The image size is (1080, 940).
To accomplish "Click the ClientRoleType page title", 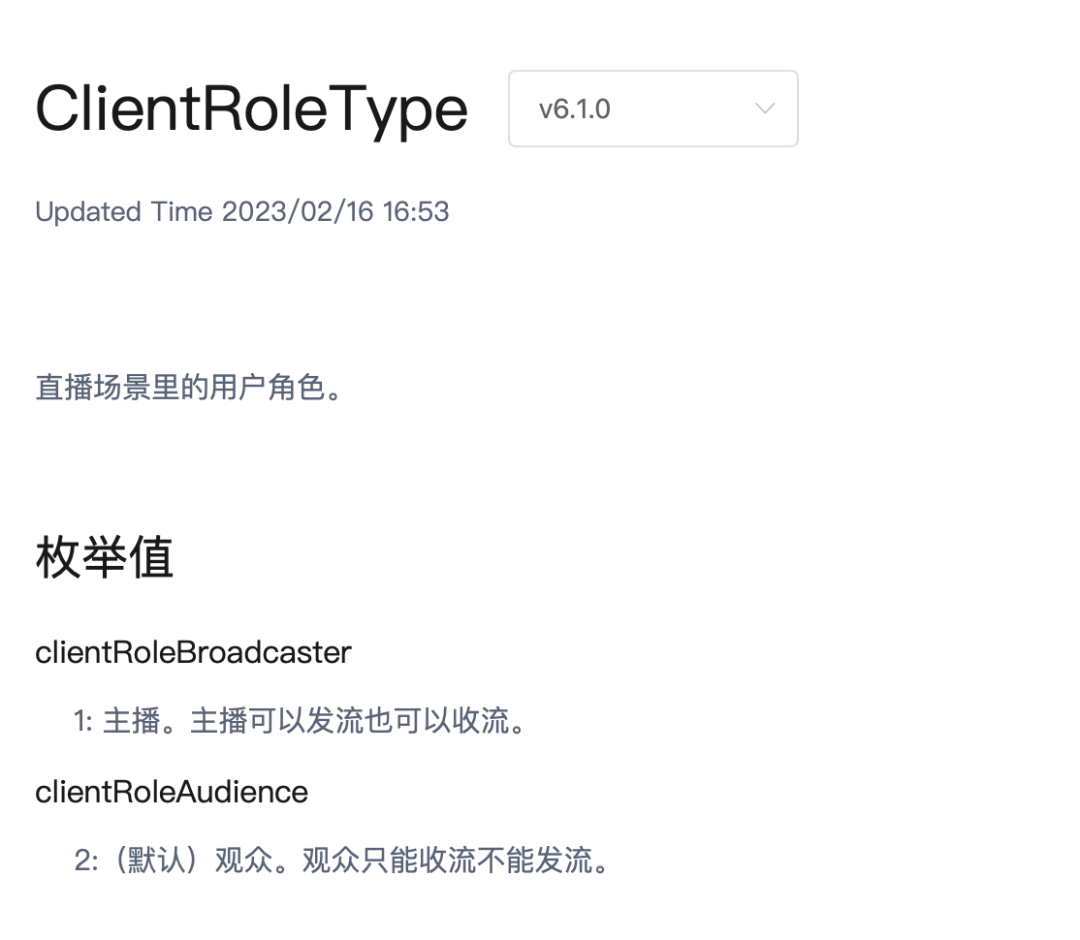I will [251, 109].
